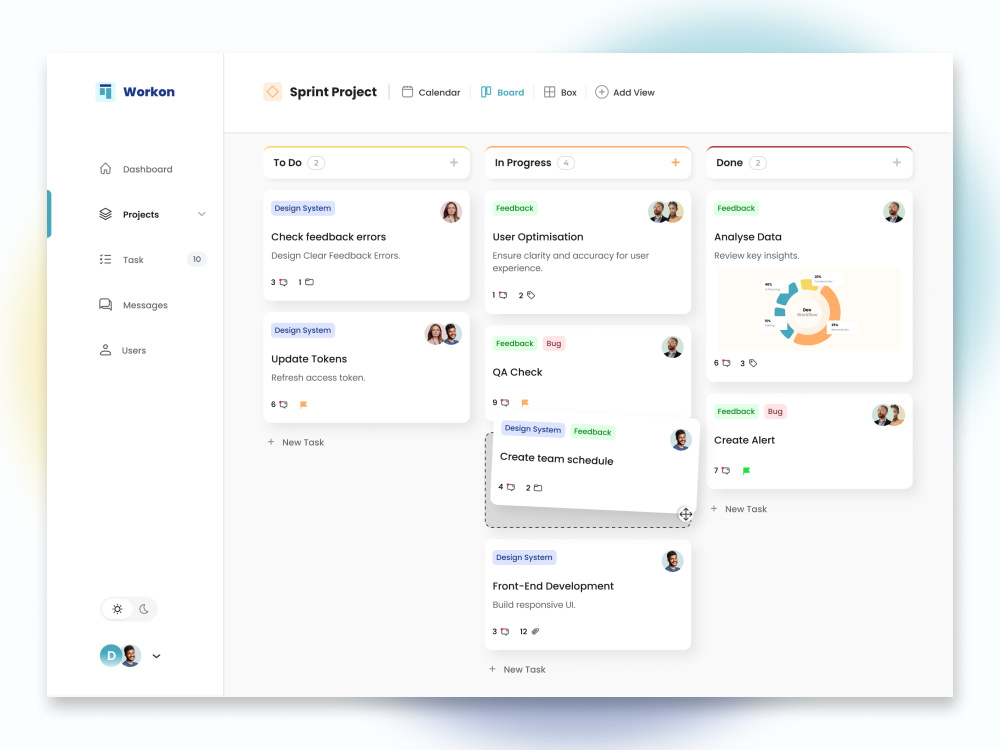Click the orange diamond Sprint Project color icon

[x=272, y=91]
